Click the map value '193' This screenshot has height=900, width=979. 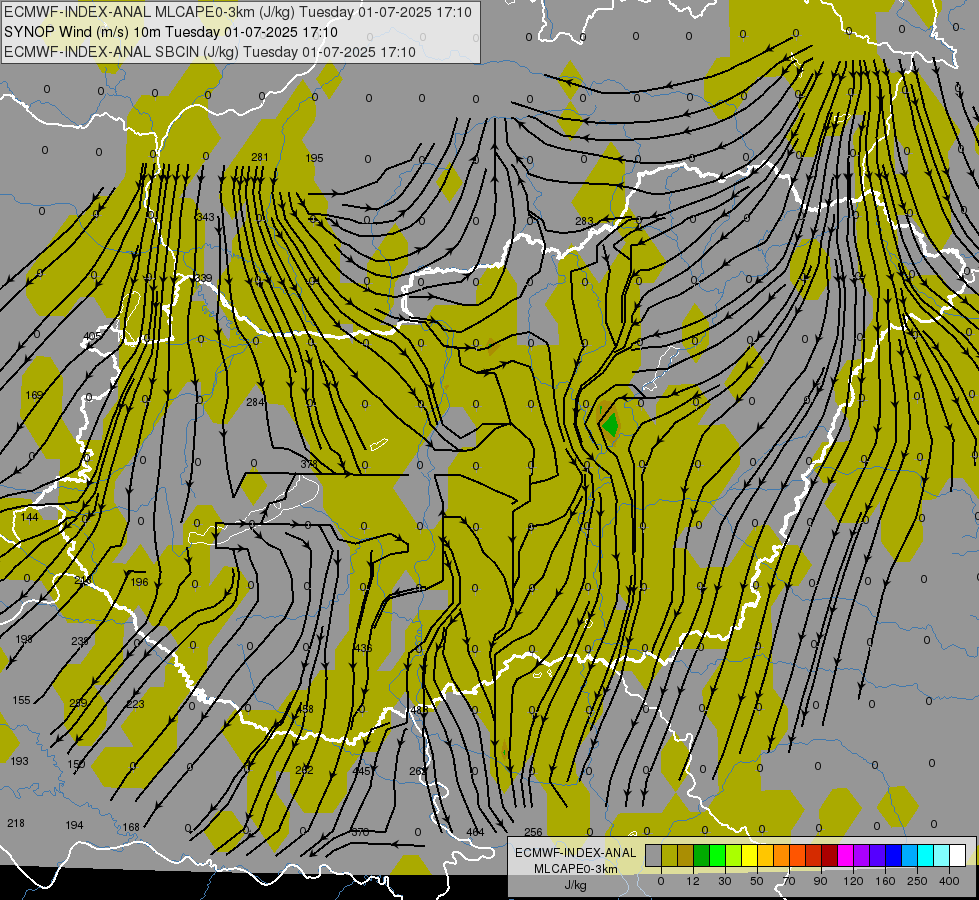[x=19, y=761]
